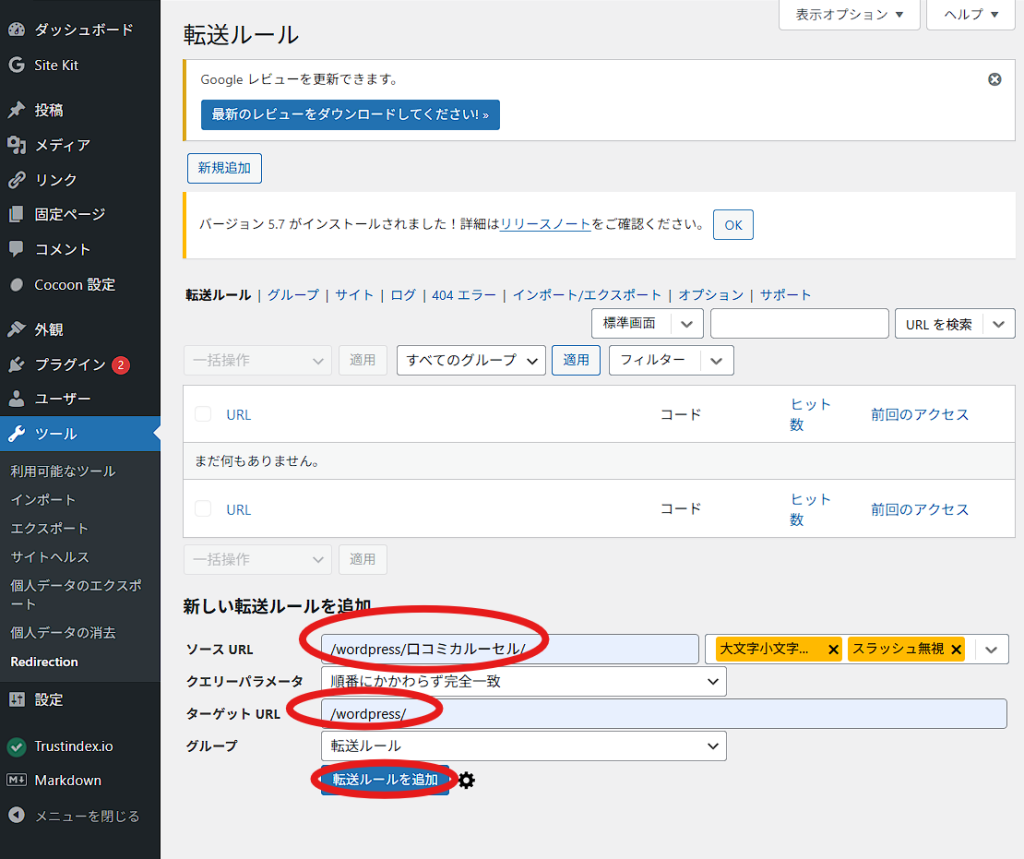Click the pages icon for 固定ページ
The image size is (1024, 859).
16,214
